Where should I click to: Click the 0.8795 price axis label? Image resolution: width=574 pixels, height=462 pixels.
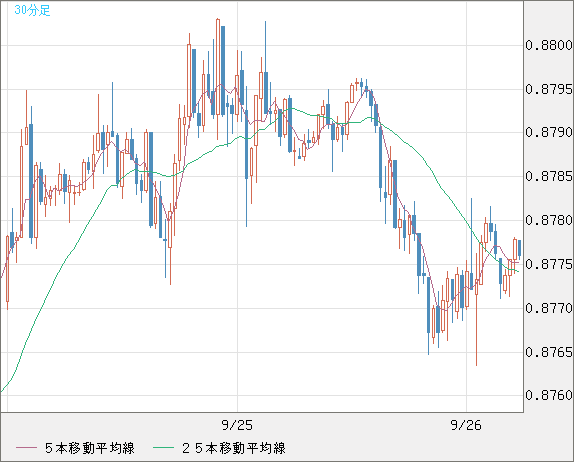point(549,89)
